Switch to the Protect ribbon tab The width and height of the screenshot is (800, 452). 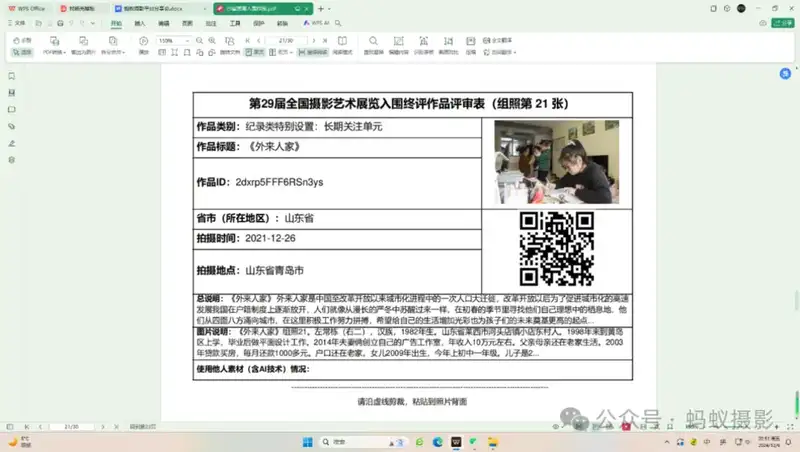[x=259, y=23]
